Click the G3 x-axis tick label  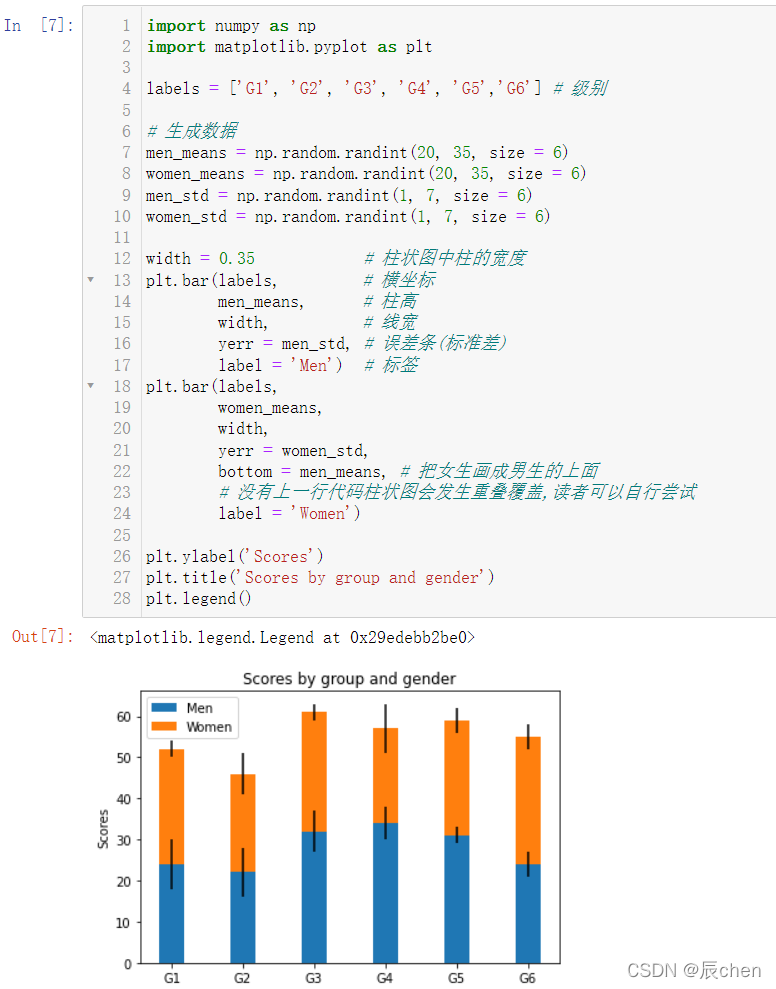[314, 977]
